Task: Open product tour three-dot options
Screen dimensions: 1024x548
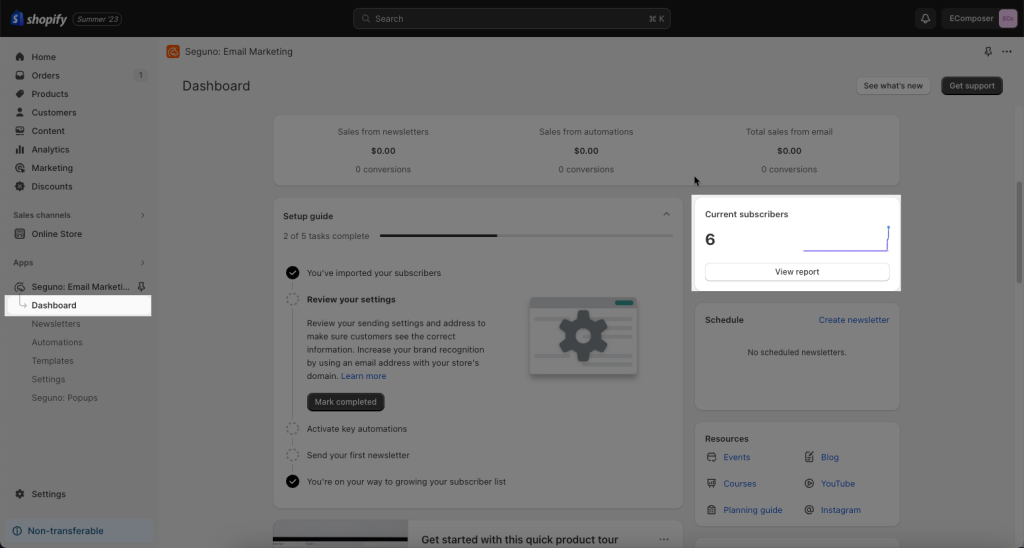Action: pyautogui.click(x=664, y=540)
